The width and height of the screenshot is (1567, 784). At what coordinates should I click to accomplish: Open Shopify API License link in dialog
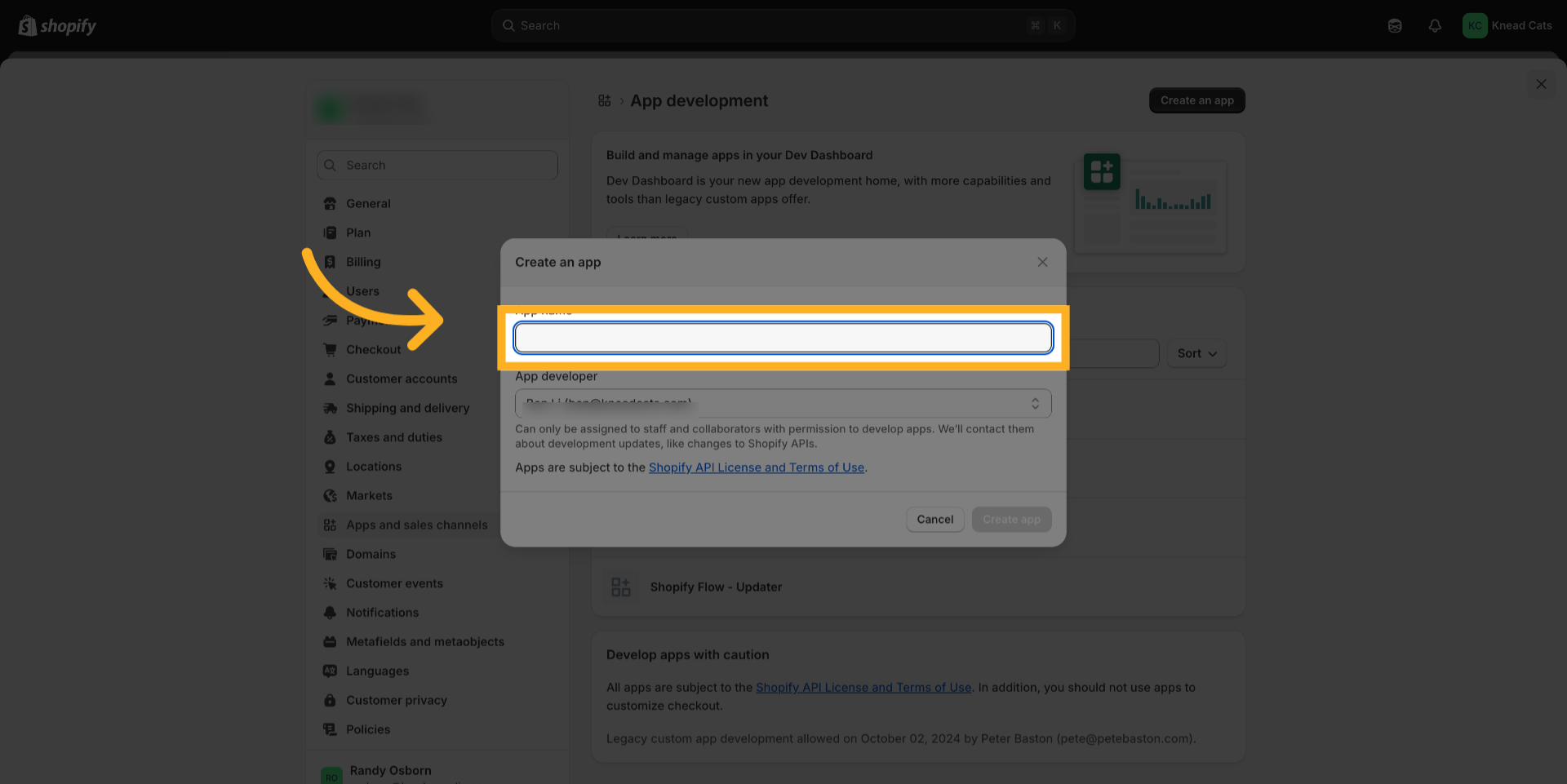(x=757, y=467)
